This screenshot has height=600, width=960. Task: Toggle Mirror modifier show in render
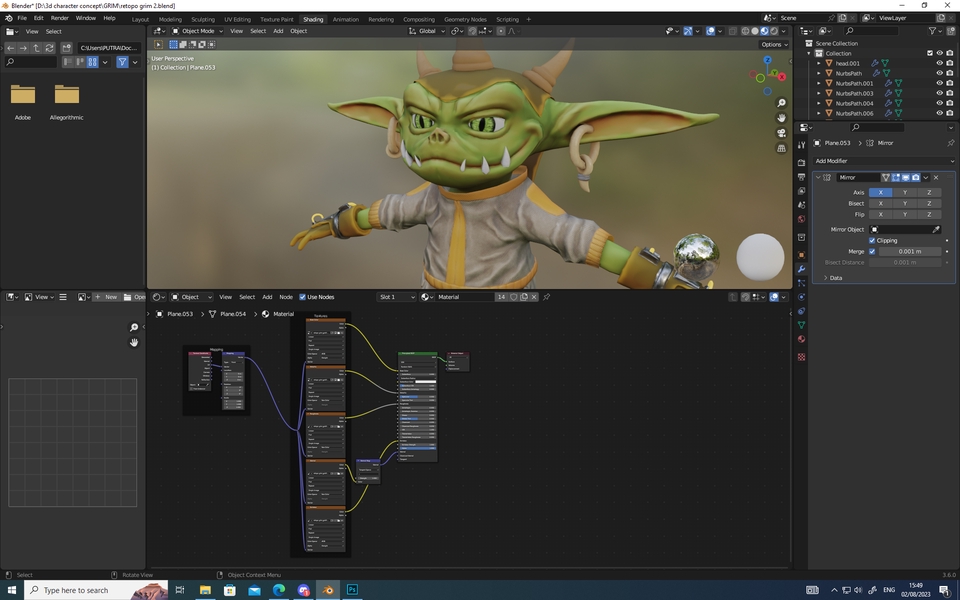915,178
